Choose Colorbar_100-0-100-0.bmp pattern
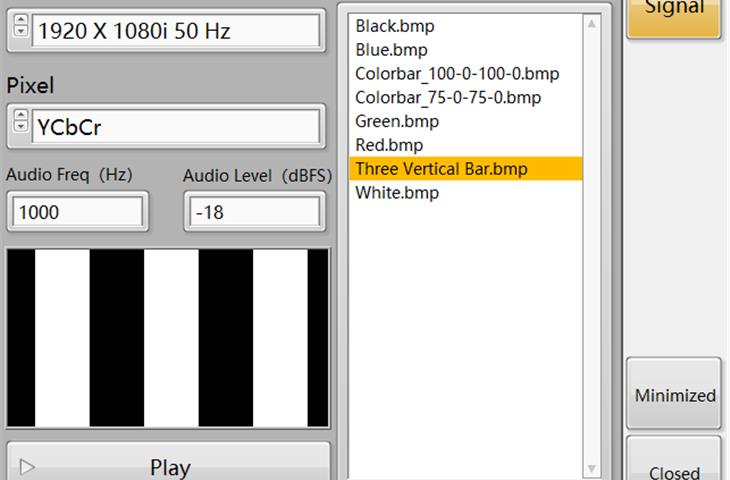This screenshot has height=480, width=730. click(457, 74)
